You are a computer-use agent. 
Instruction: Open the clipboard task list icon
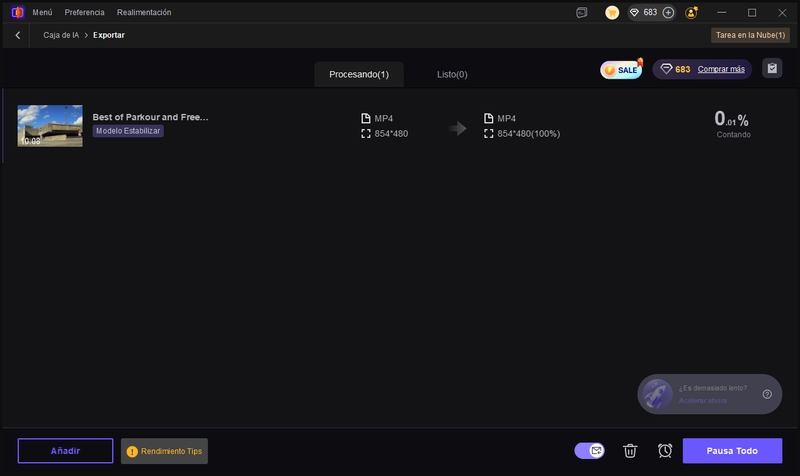point(771,69)
